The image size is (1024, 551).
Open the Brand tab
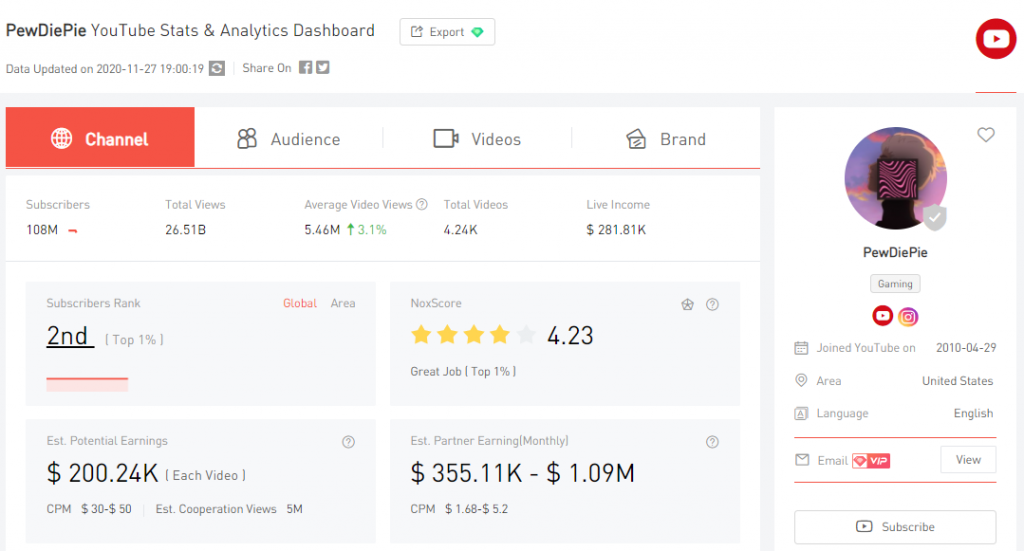tap(665, 138)
